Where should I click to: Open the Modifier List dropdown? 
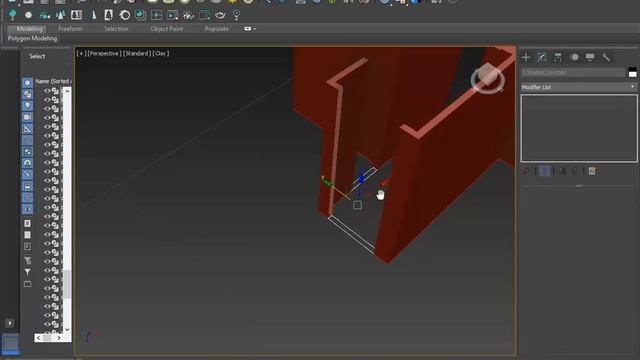point(579,87)
